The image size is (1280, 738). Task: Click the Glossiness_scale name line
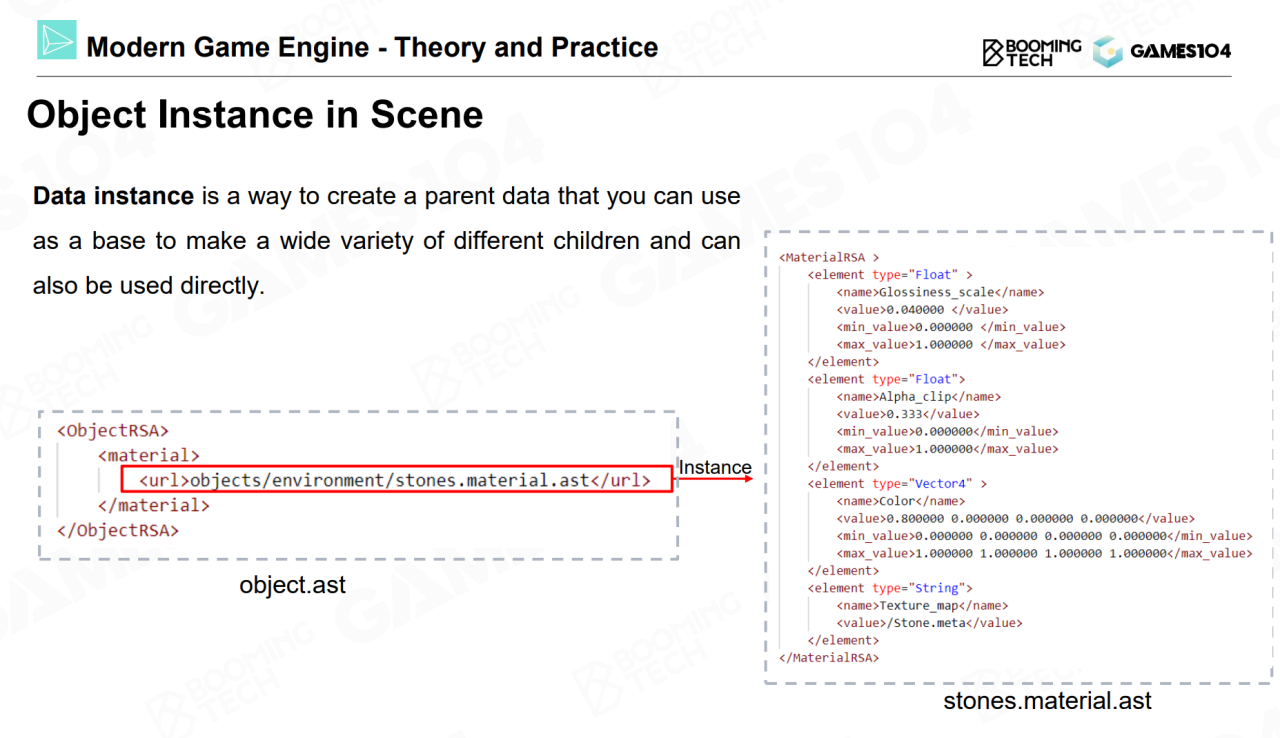click(939, 292)
